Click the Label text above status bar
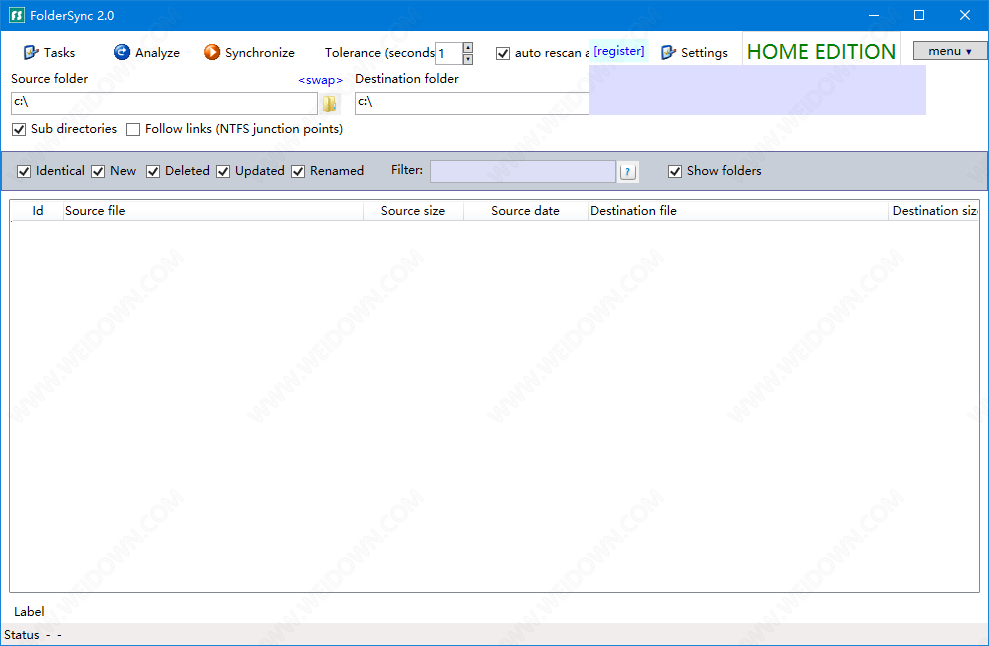The width and height of the screenshot is (989, 646). click(29, 611)
